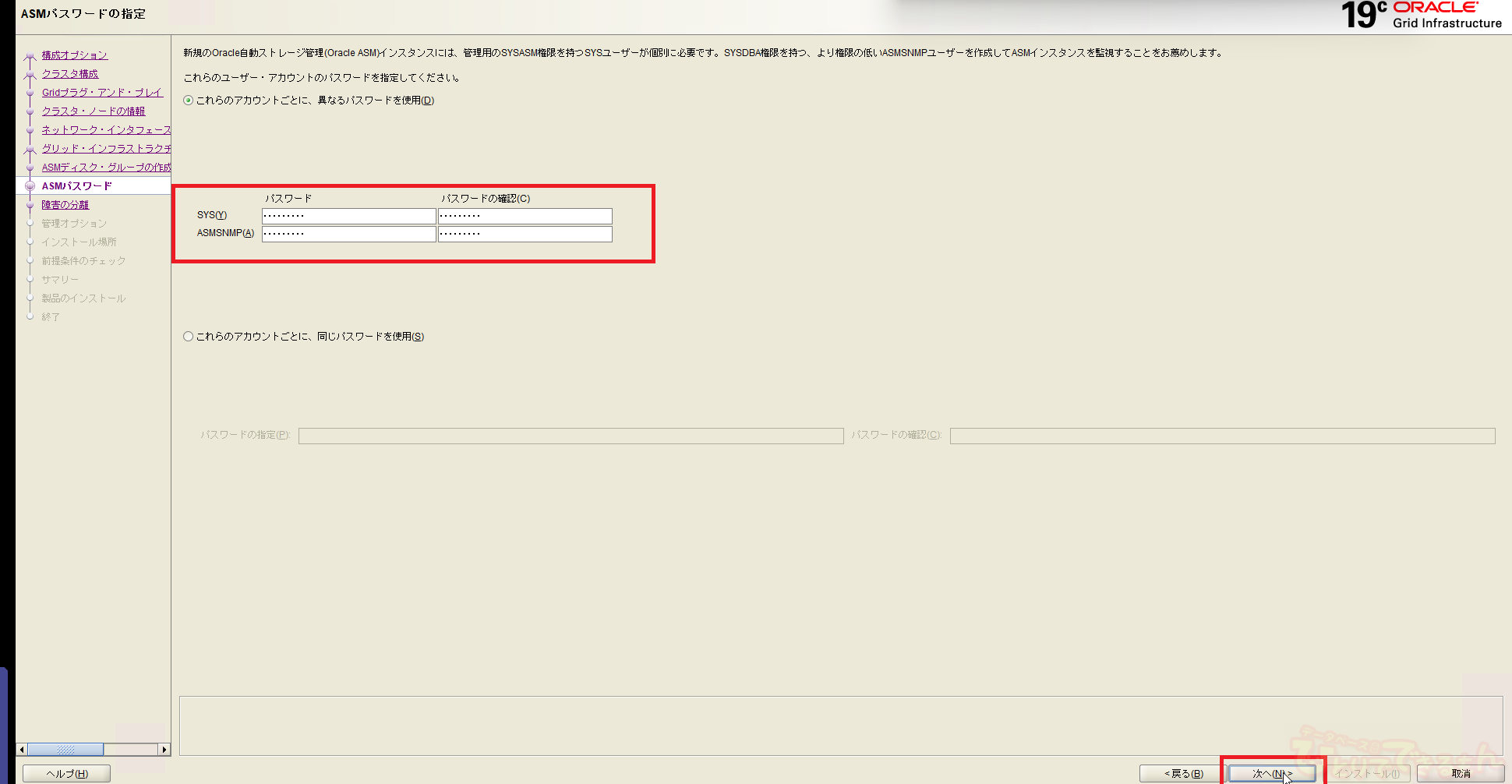Click the SYS password field

coord(348,216)
